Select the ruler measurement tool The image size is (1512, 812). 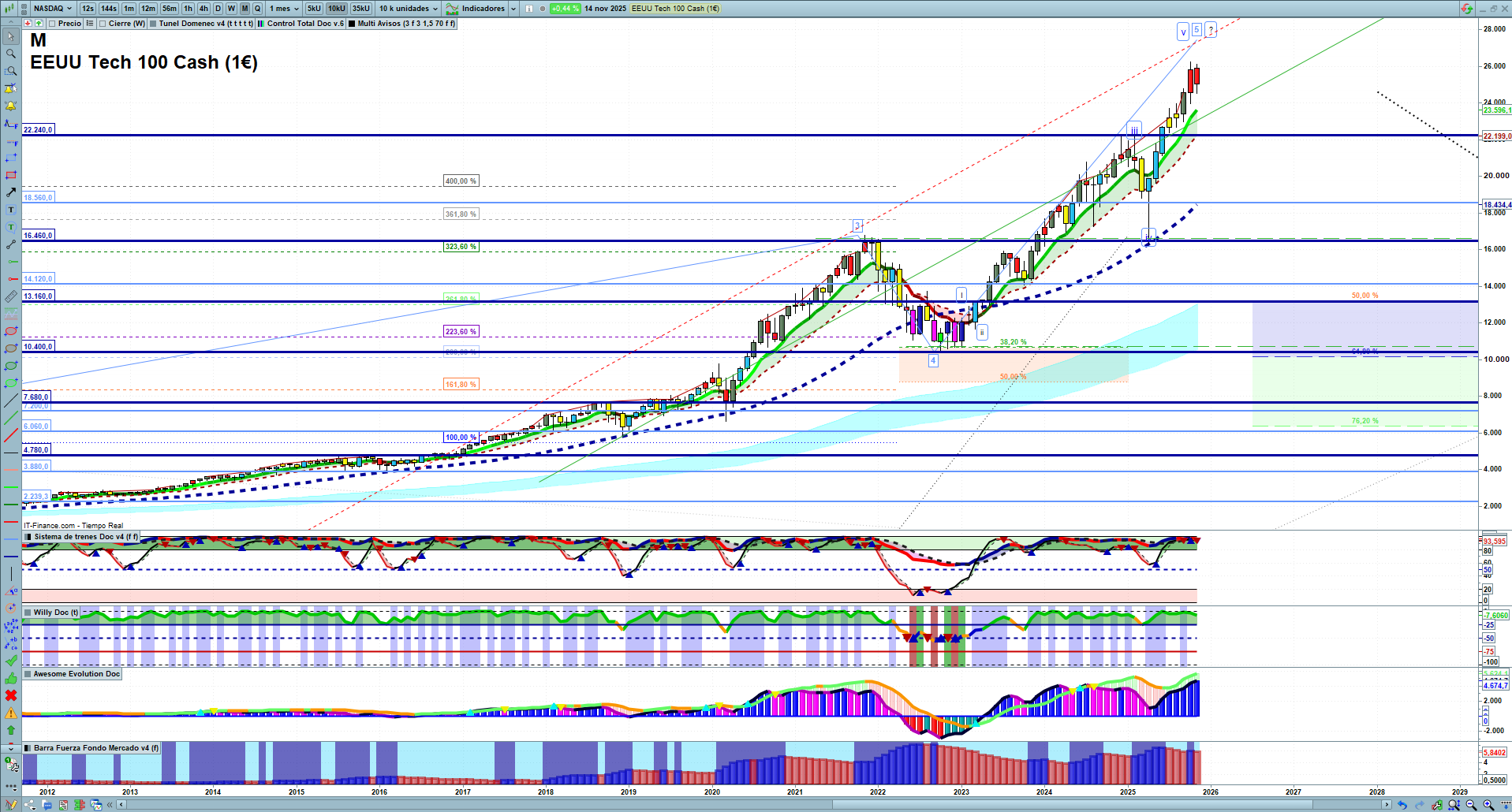tap(11, 296)
